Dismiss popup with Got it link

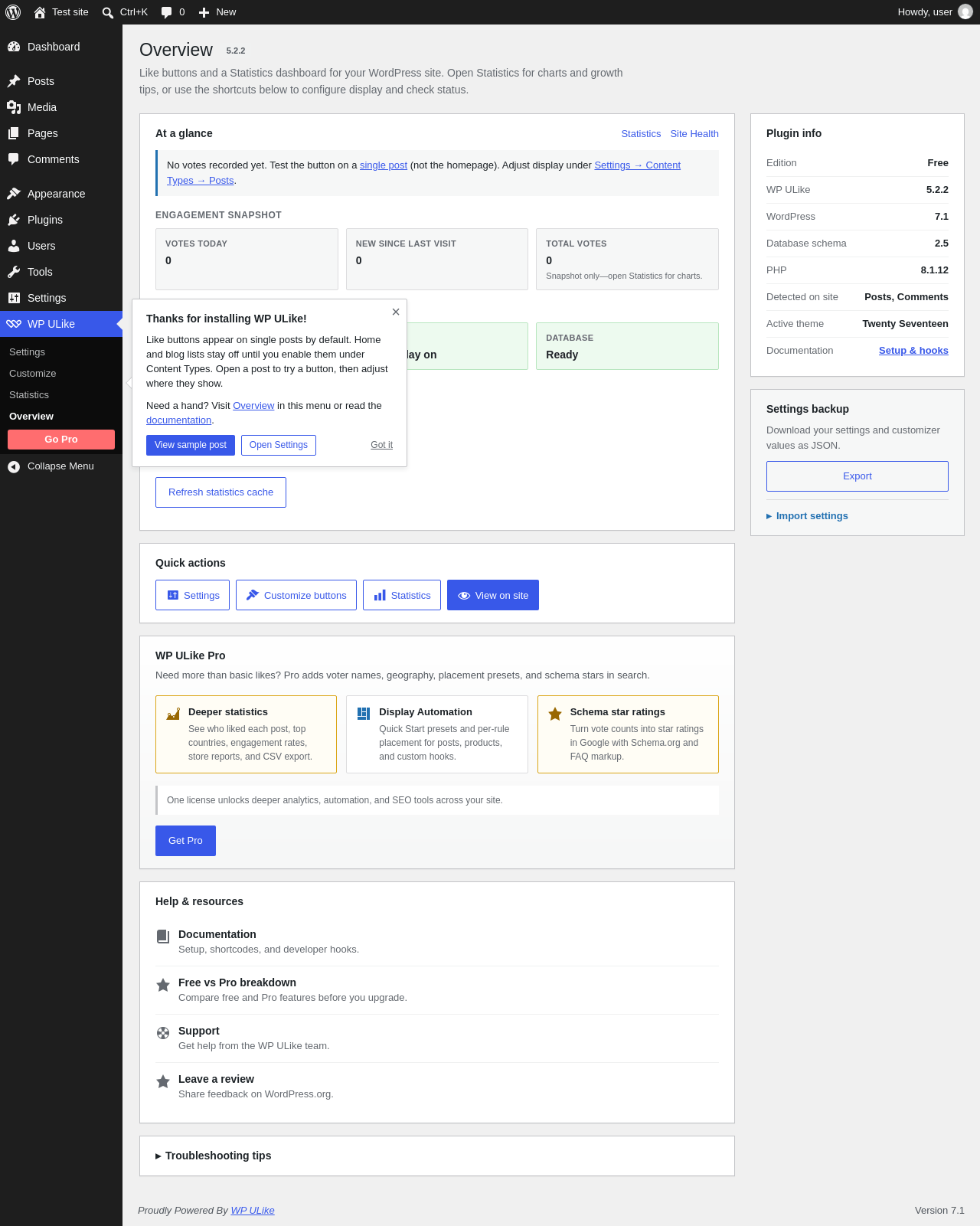(x=381, y=445)
